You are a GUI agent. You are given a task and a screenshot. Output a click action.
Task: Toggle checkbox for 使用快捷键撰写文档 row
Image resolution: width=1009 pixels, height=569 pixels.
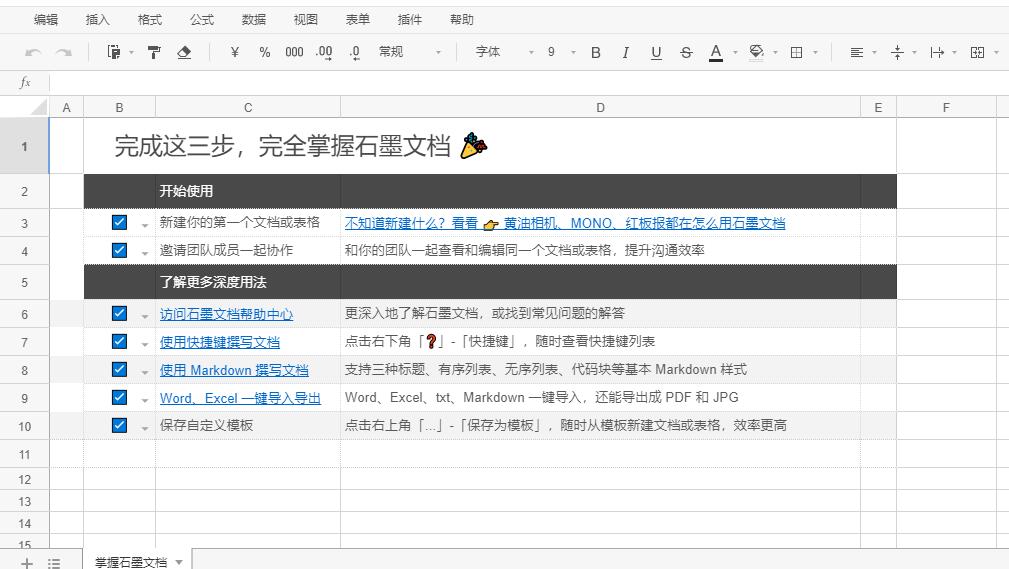119,342
